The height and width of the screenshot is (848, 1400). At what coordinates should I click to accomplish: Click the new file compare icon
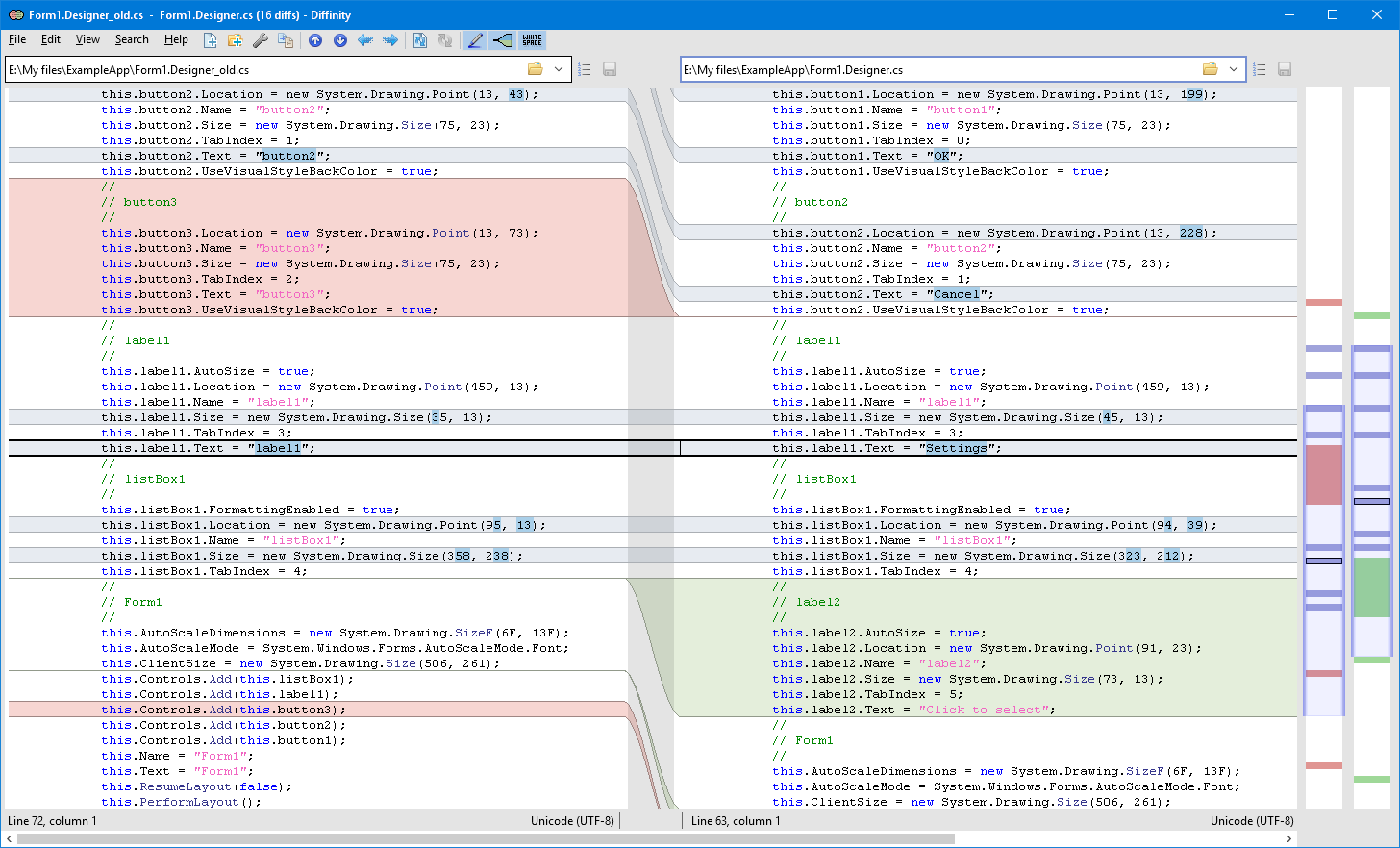[211, 40]
